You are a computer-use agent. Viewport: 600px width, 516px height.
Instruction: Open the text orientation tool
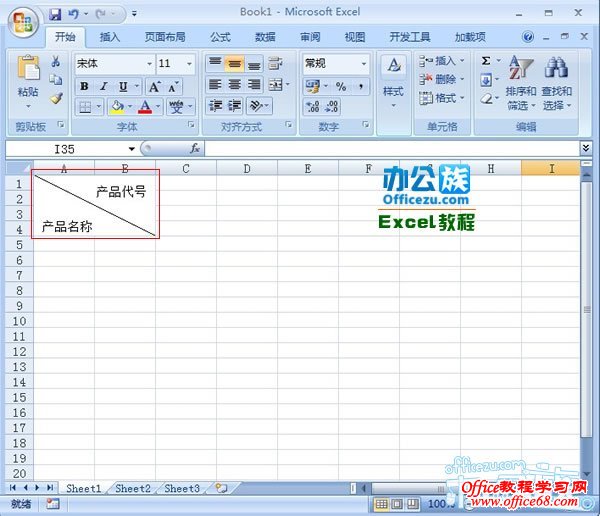click(256, 106)
